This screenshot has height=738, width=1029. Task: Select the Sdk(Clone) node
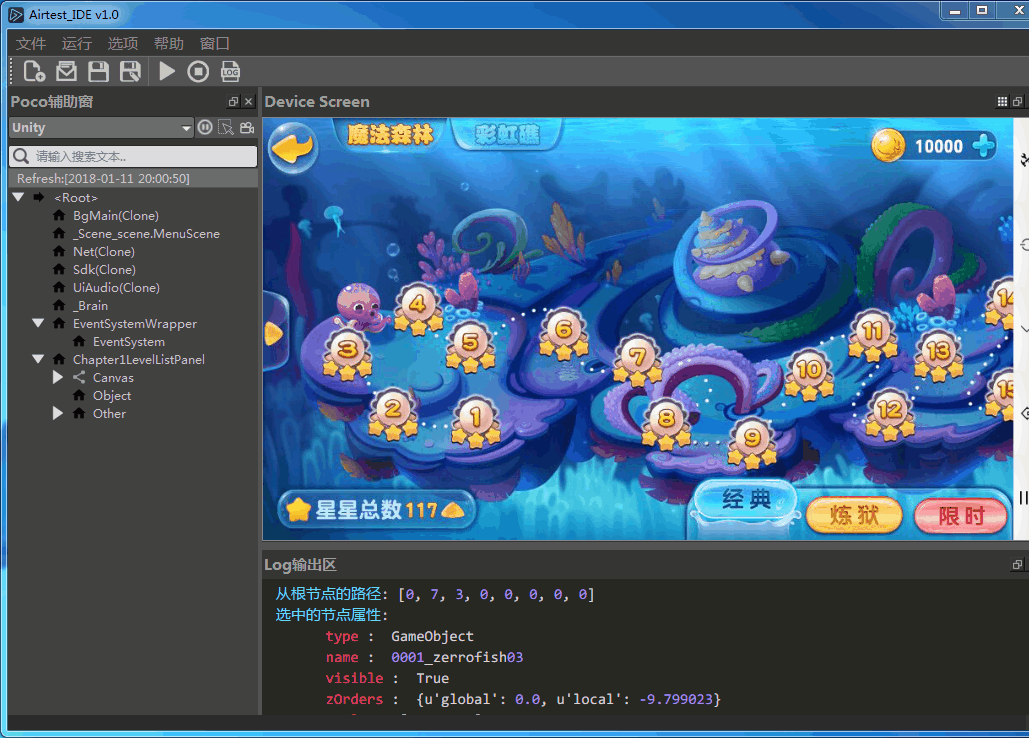104,270
